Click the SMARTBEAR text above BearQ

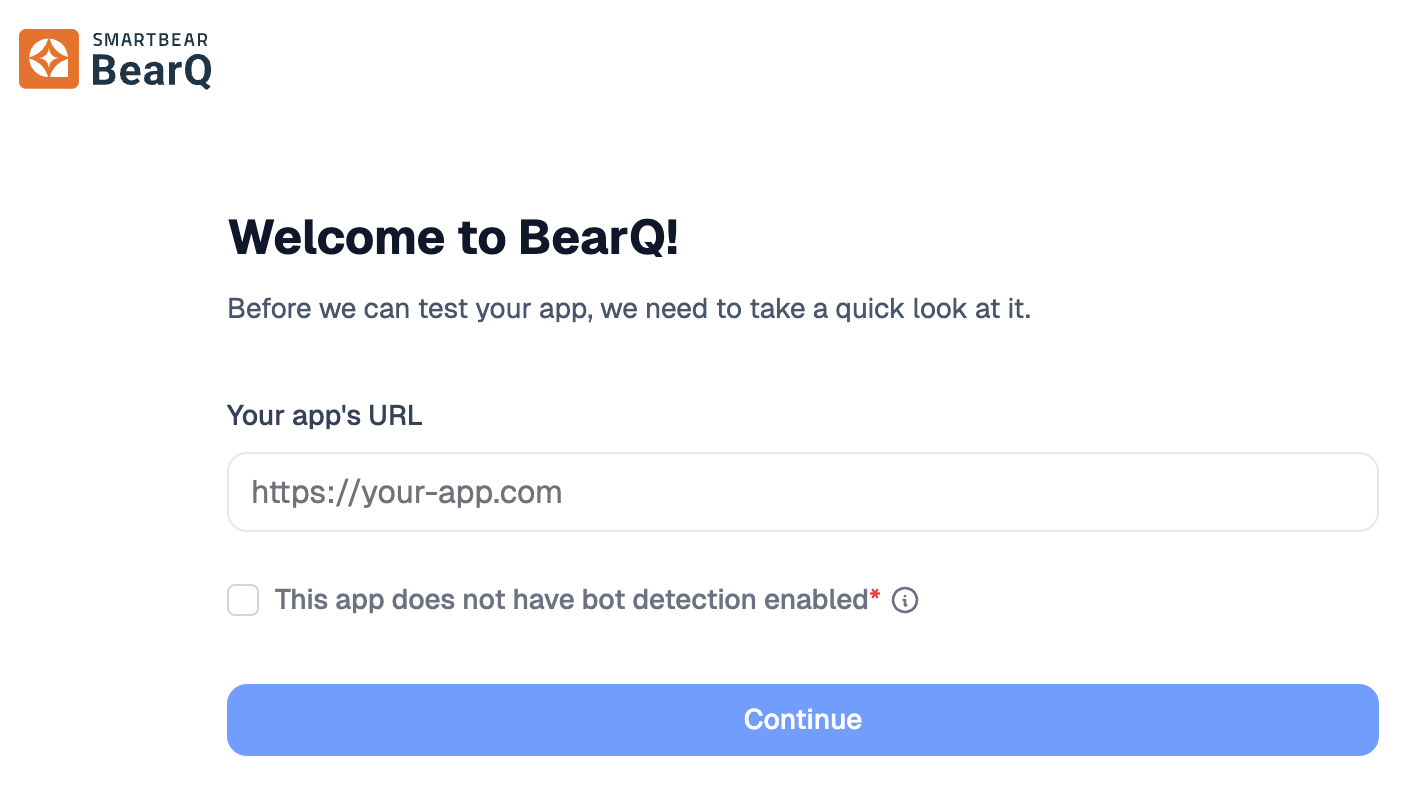148,38
